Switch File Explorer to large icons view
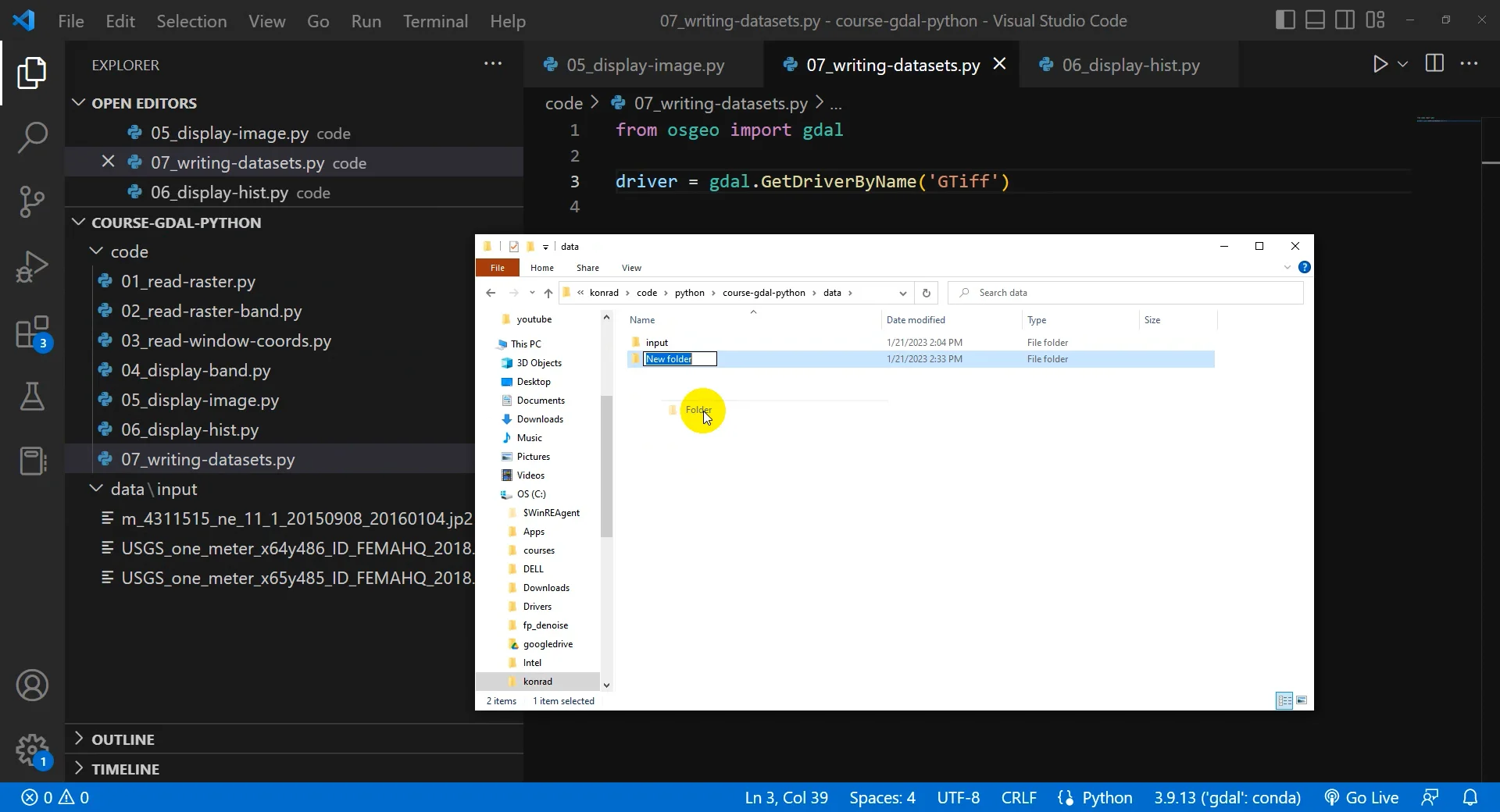1500x812 pixels. coord(1302,700)
